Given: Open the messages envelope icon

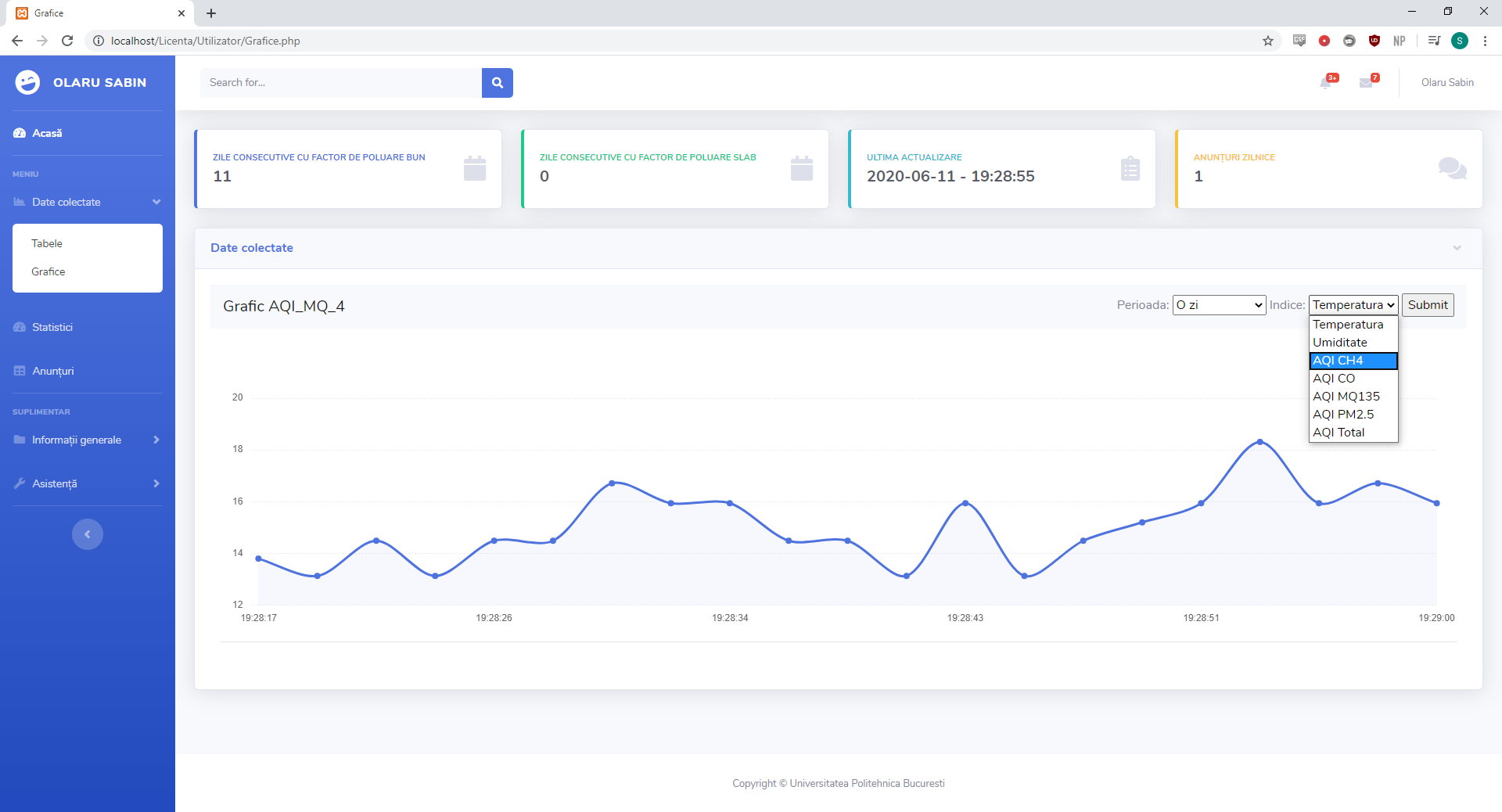Looking at the screenshot, I should [1367, 82].
